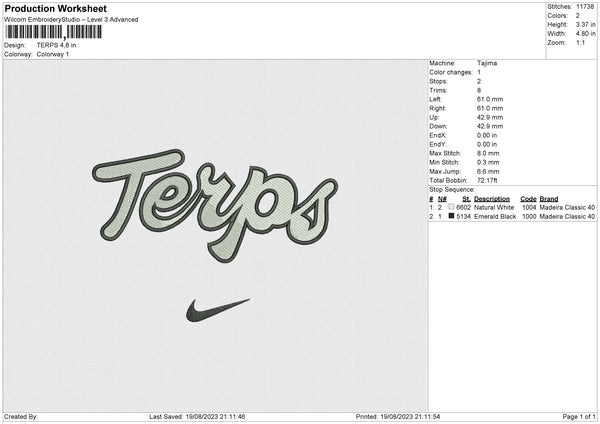Click Page 1 of 1 footer
The height and width of the screenshot is (424, 600).
click(x=579, y=416)
